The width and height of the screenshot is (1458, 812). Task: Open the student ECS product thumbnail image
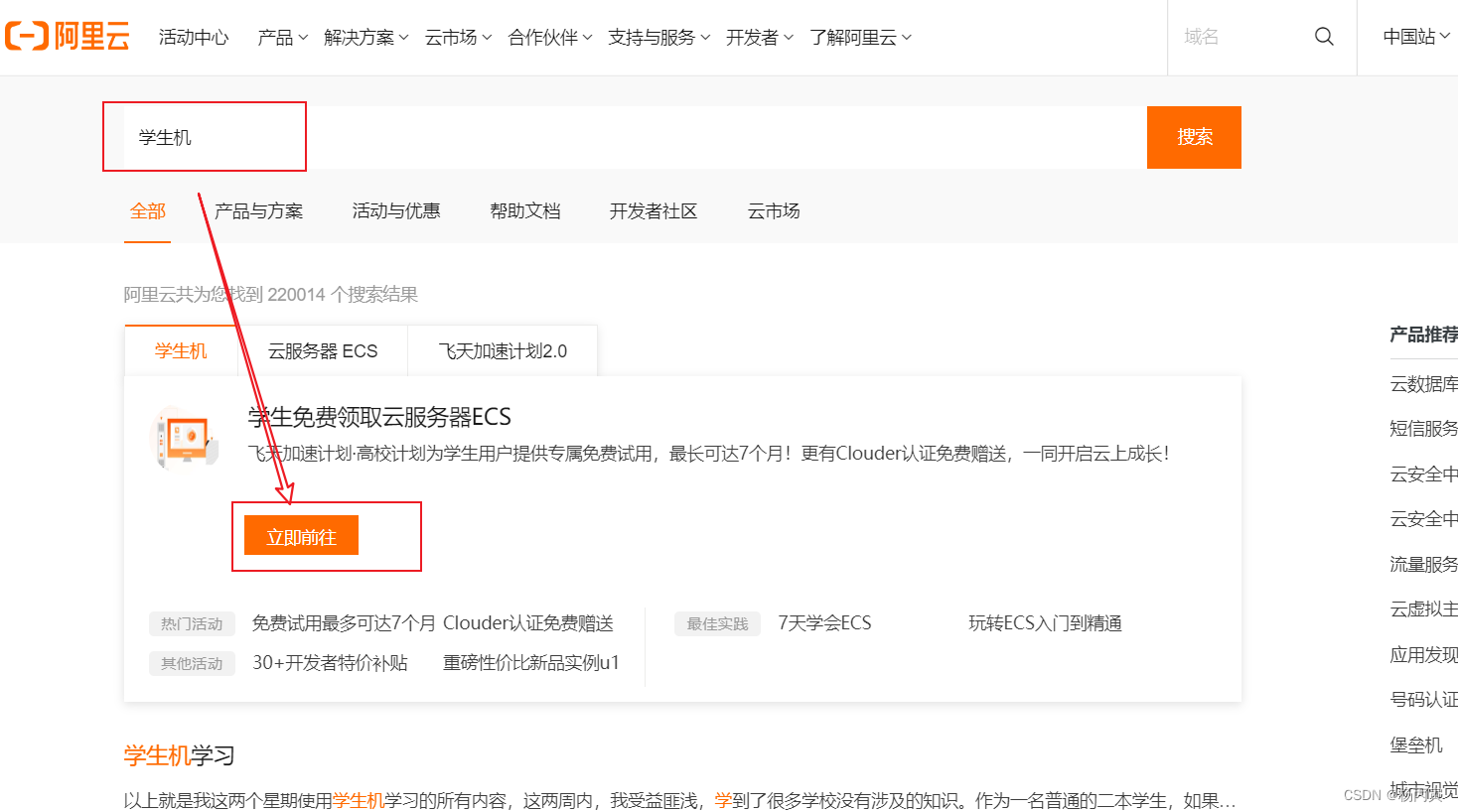click(185, 438)
